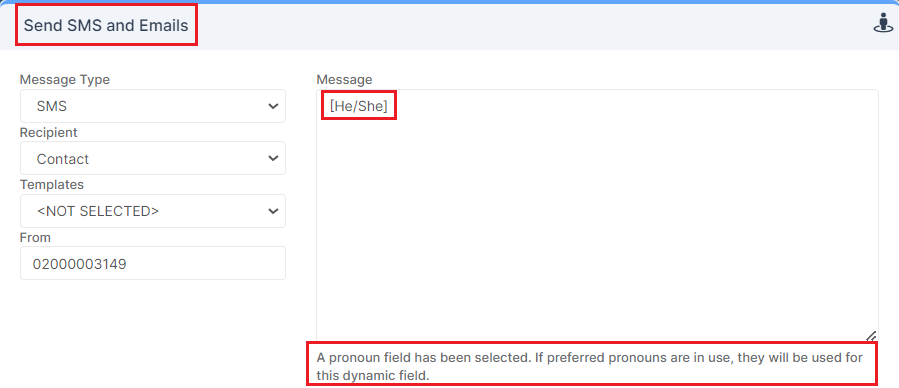Open the Message Type dropdown showing SMS

pyautogui.click(x=153, y=106)
